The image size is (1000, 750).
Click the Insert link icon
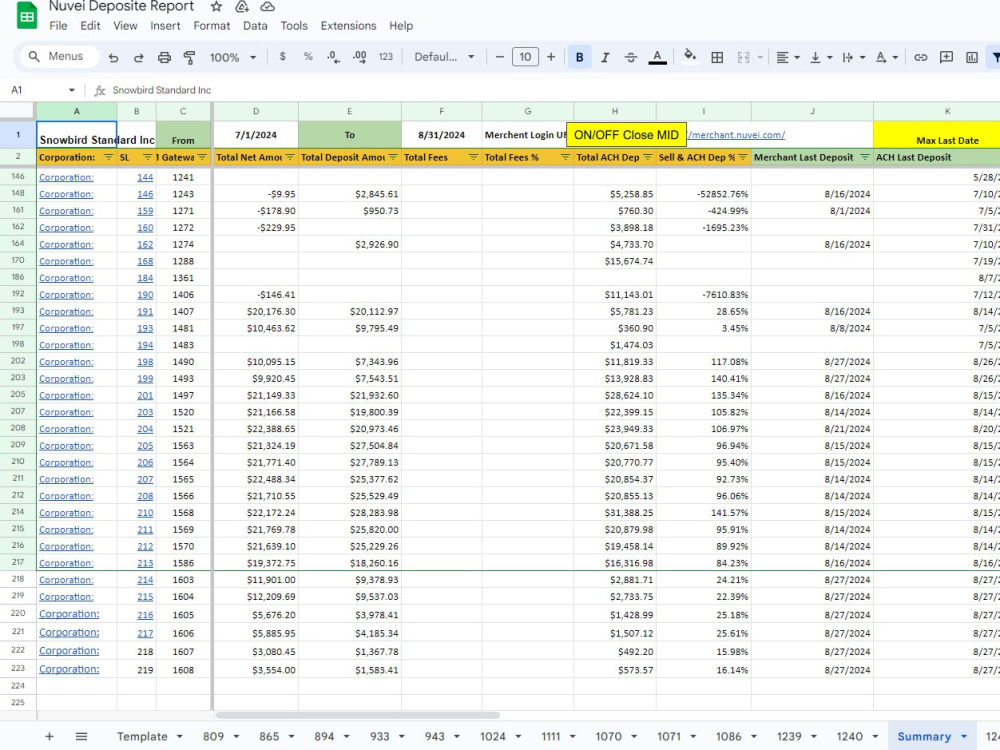coord(920,57)
